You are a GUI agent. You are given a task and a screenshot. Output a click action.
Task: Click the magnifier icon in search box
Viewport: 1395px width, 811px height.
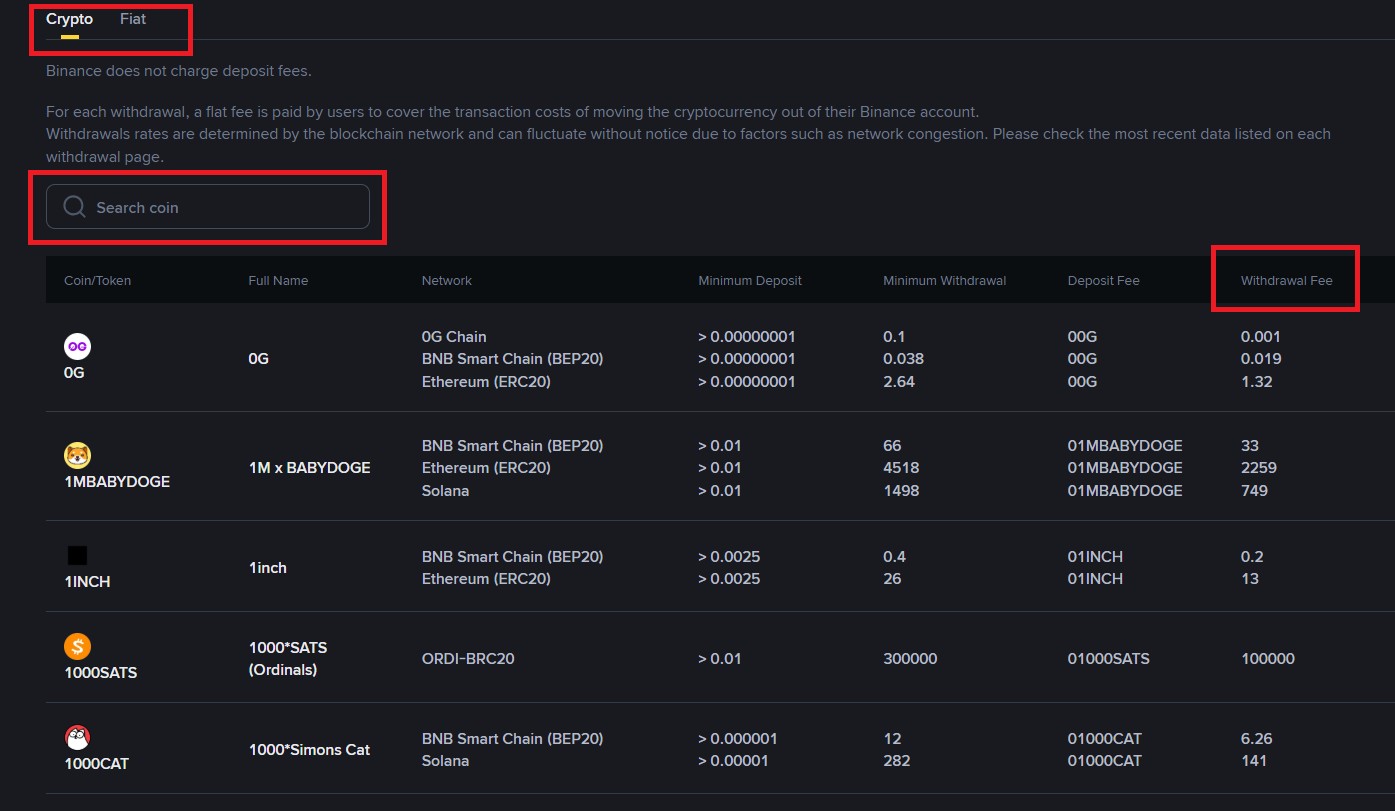click(74, 207)
